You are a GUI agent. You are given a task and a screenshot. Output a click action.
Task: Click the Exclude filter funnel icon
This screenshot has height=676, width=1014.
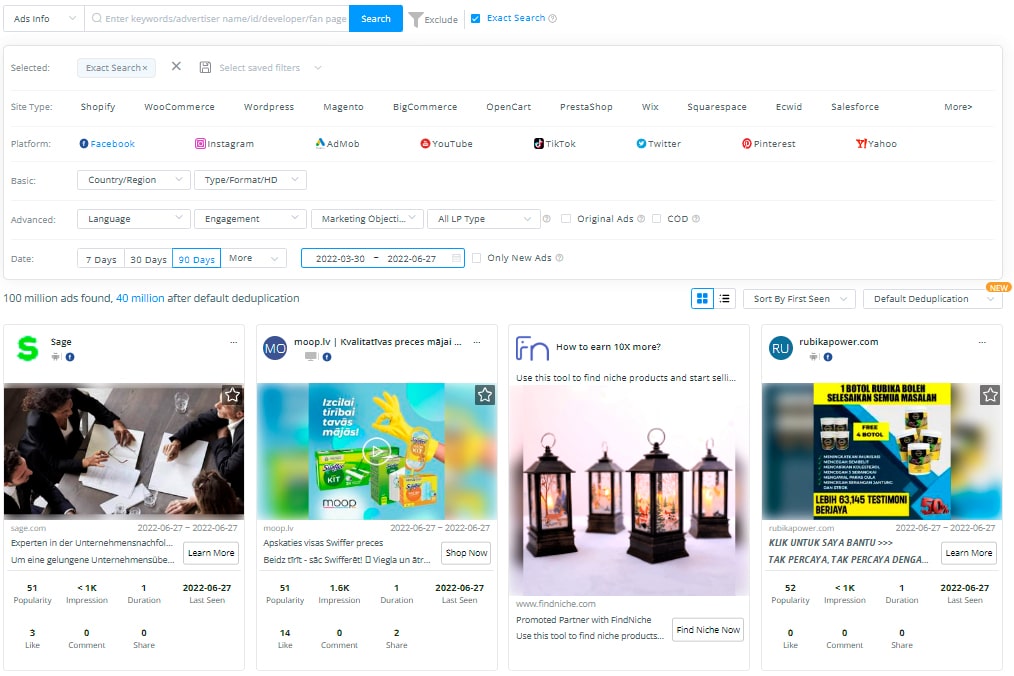(x=416, y=19)
